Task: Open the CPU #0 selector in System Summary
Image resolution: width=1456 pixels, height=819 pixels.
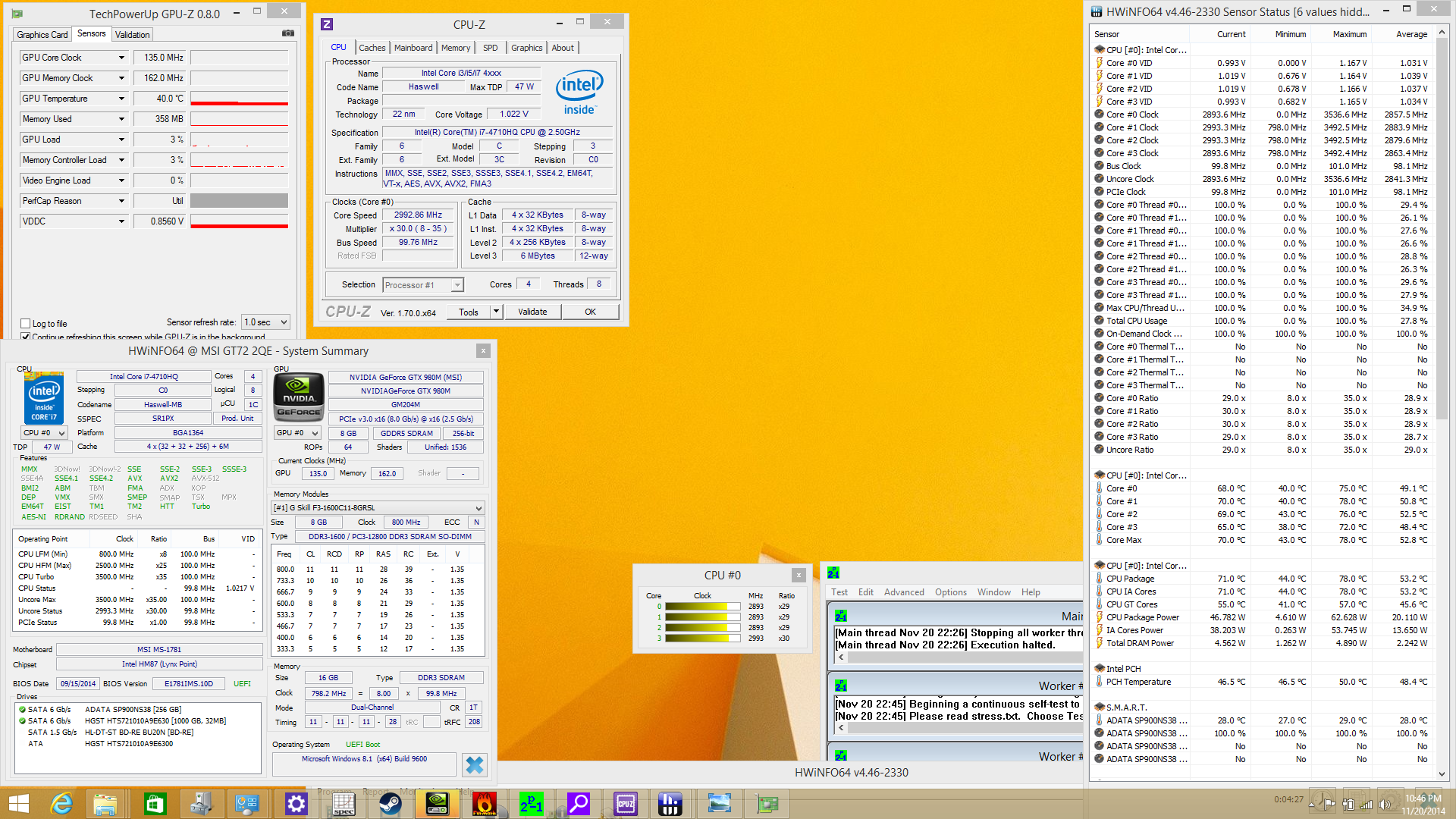Action: click(44, 433)
